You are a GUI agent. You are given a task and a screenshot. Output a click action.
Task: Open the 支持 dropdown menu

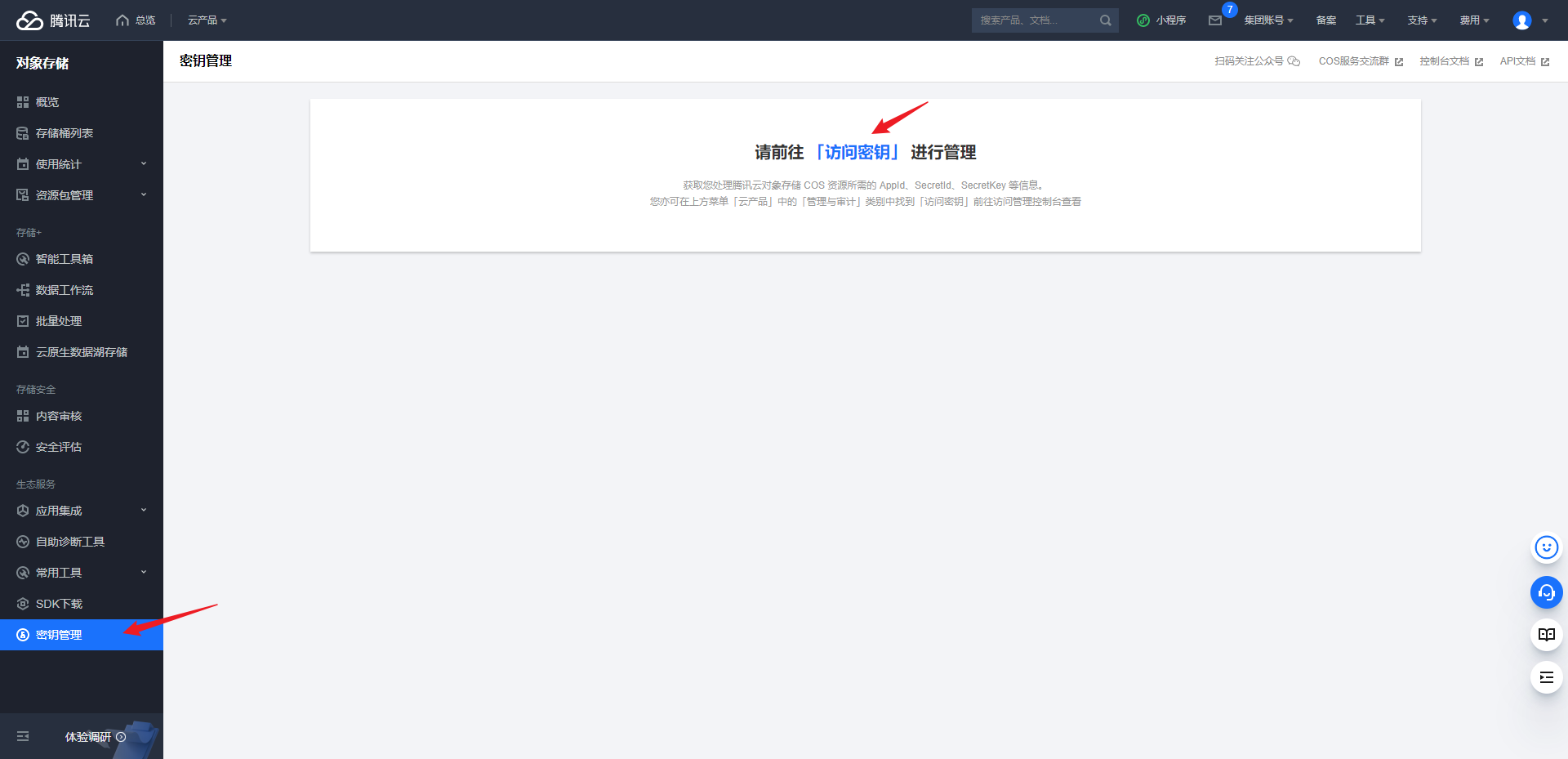pos(1422,20)
